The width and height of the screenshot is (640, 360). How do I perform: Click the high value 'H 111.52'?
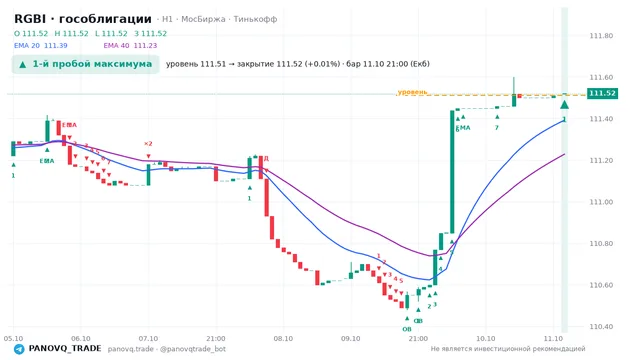[x=71, y=33]
